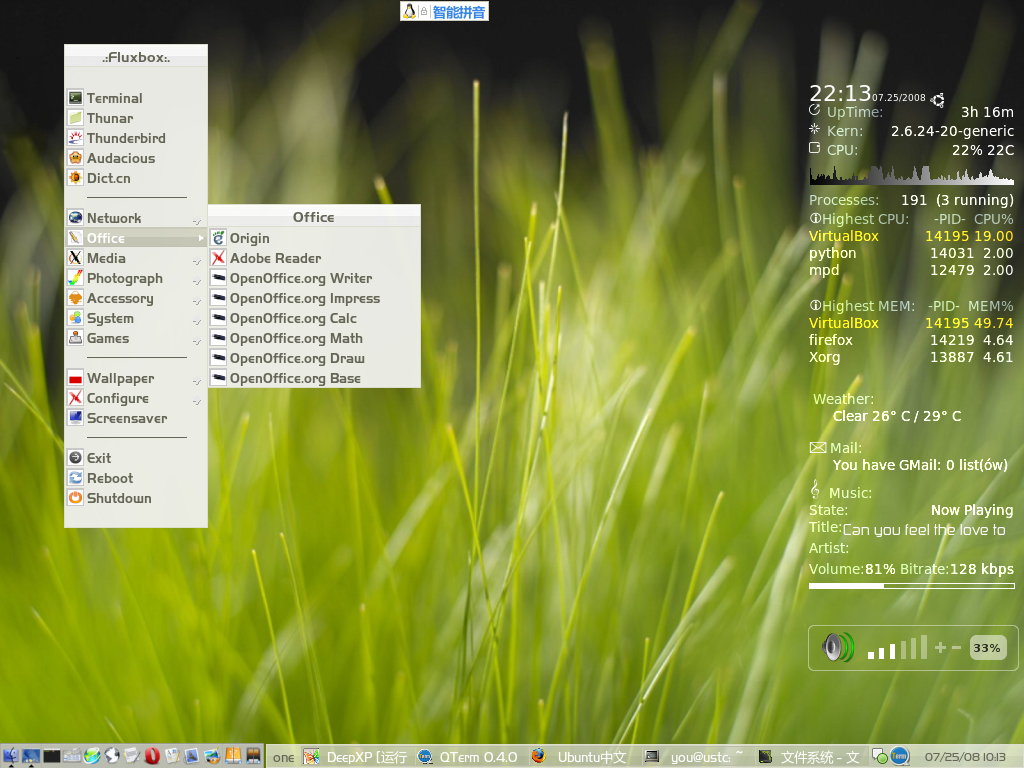Click the black-and-white globe icon in dock
Screen dimensions: 1024x768
(x=112, y=756)
